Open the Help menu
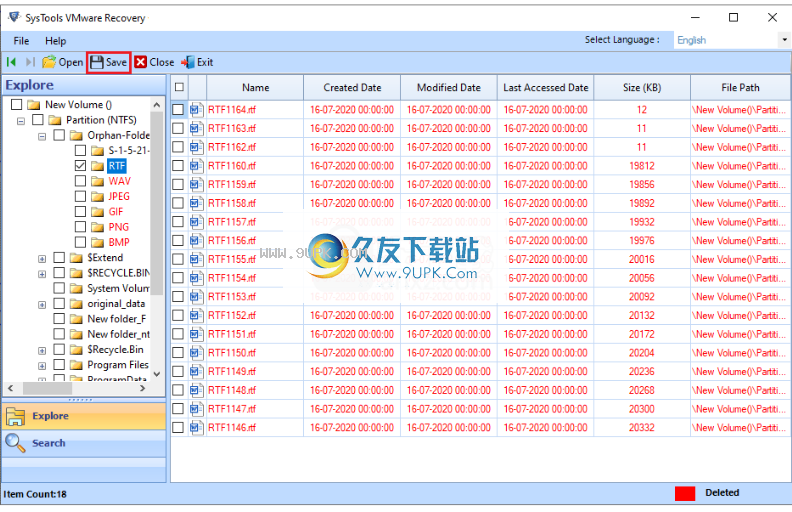Screen dimensions: 792x512 [56, 41]
